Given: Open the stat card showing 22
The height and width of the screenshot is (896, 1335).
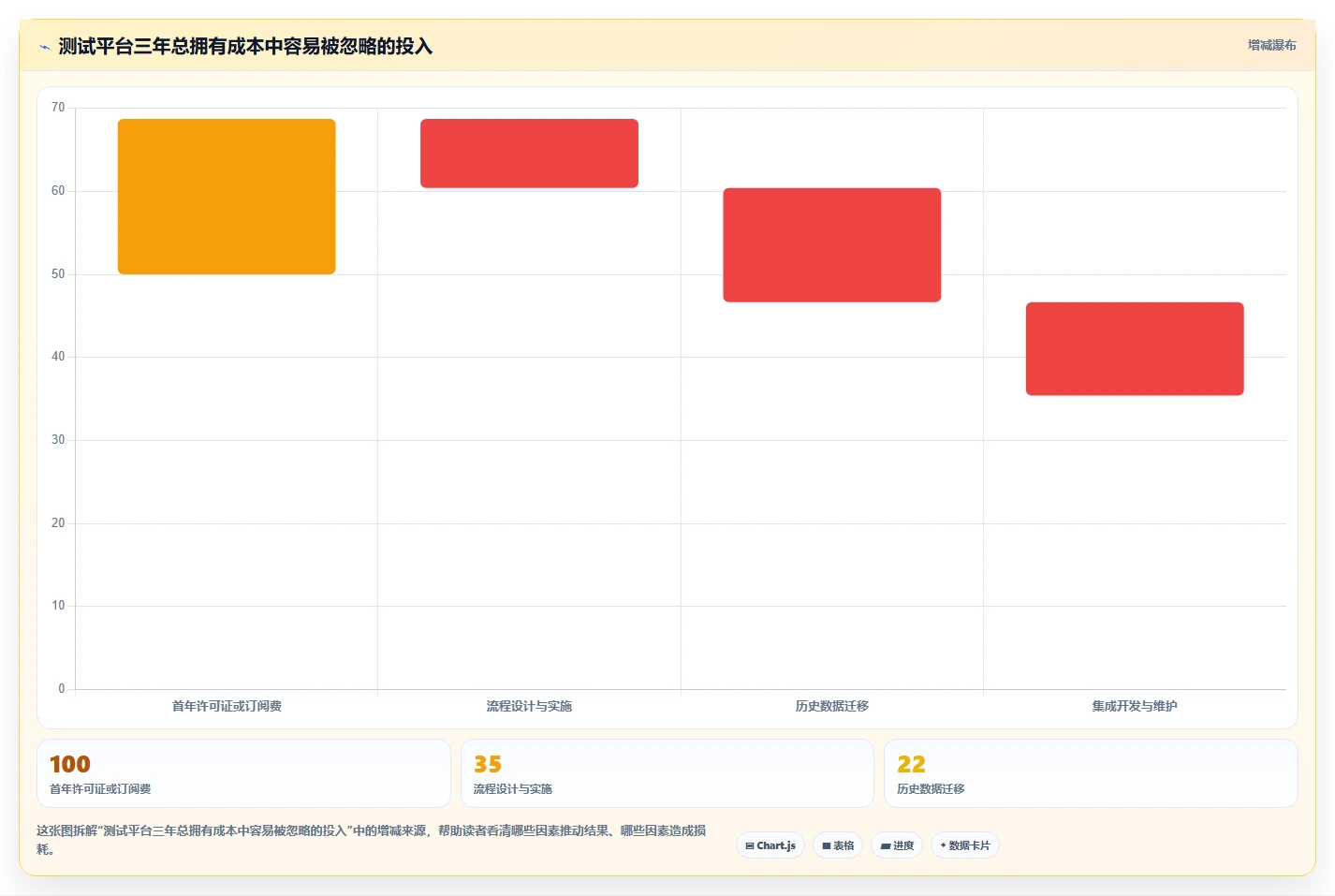Looking at the screenshot, I should click(x=1091, y=773).
